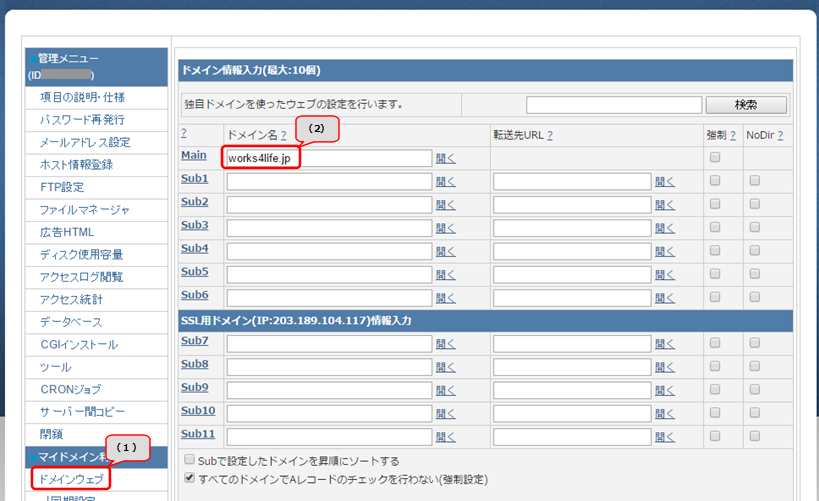
Task: Click help ? next to 強制
Action: click(x=733, y=135)
